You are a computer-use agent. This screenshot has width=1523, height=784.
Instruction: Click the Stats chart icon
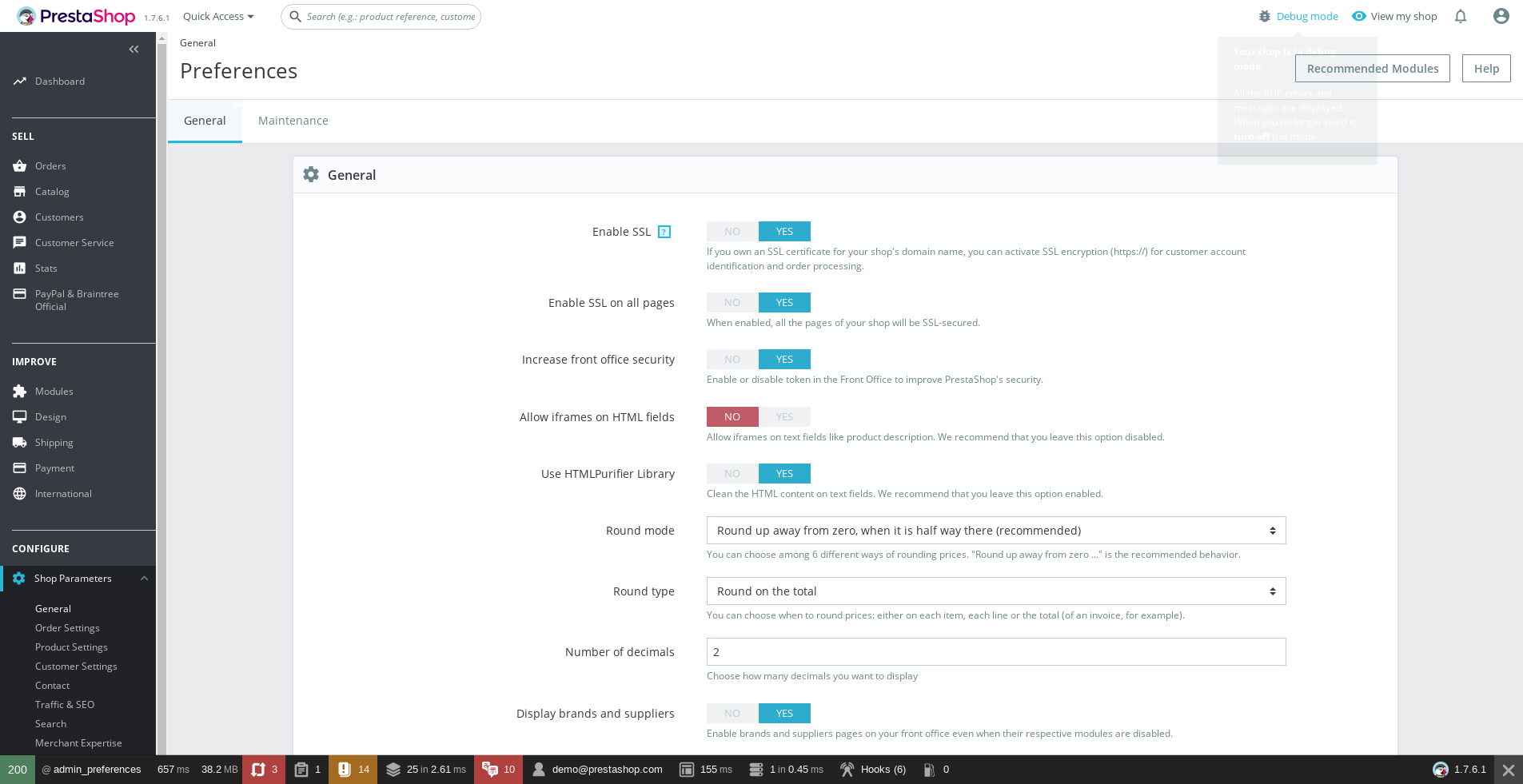(20, 269)
